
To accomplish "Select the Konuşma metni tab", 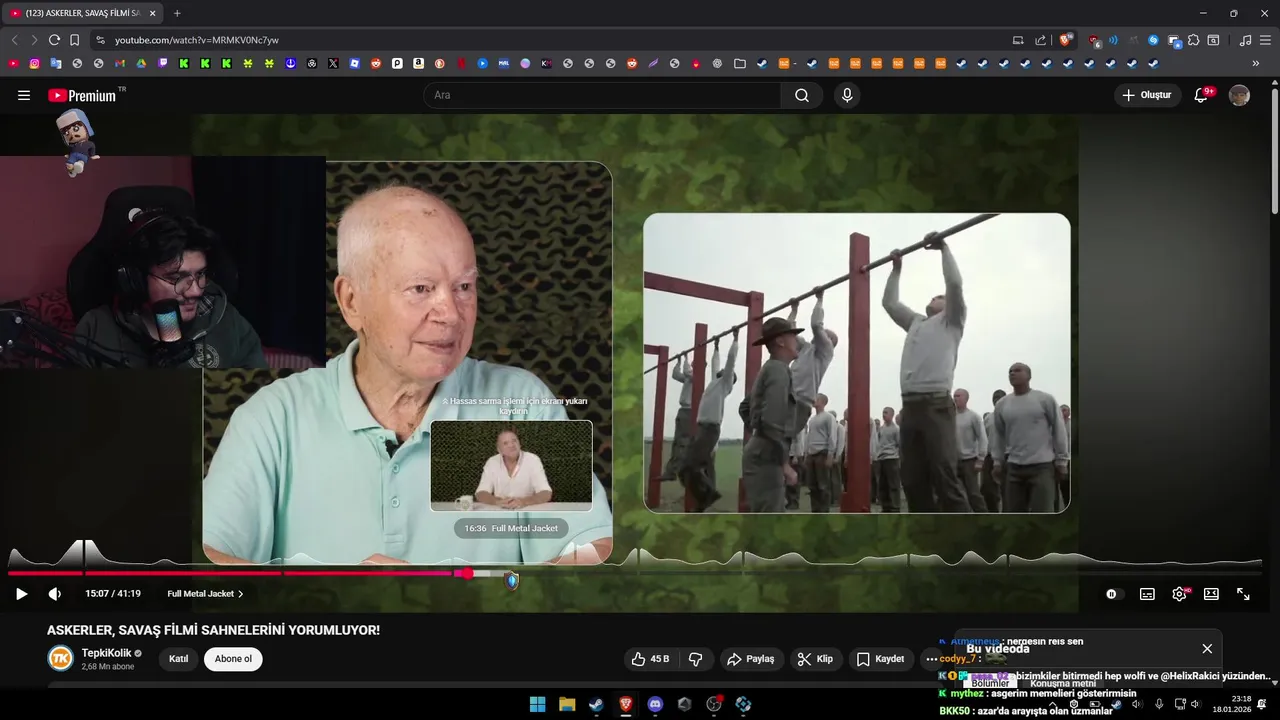I will pyautogui.click(x=1063, y=683).
